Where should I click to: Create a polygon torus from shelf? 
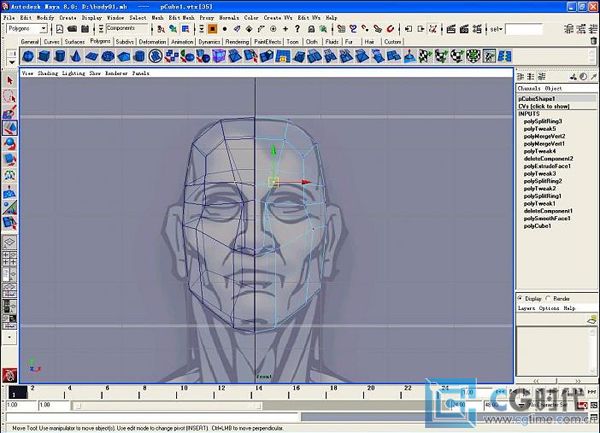click(108, 57)
